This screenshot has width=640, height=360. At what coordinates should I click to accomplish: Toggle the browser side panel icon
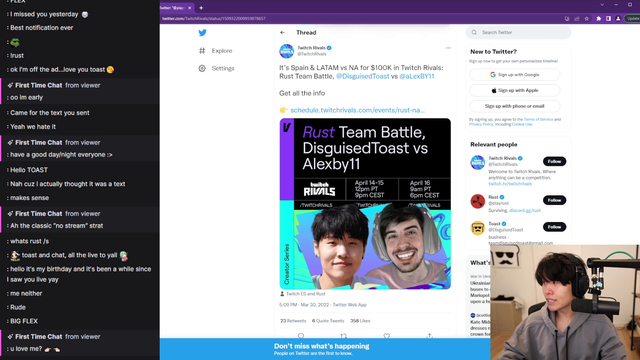[x=608, y=18]
